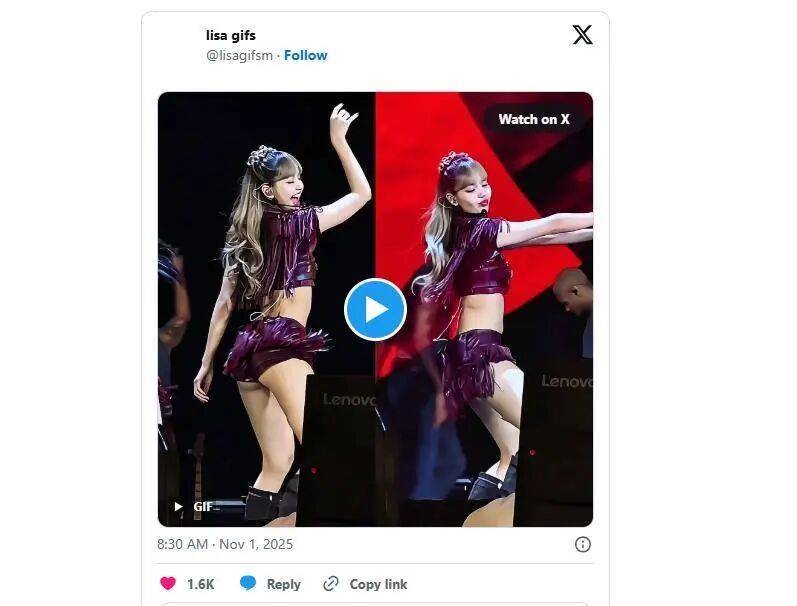This screenshot has width=797, height=606.
Task: Click the @lisagifsm handle
Action: coord(239,55)
